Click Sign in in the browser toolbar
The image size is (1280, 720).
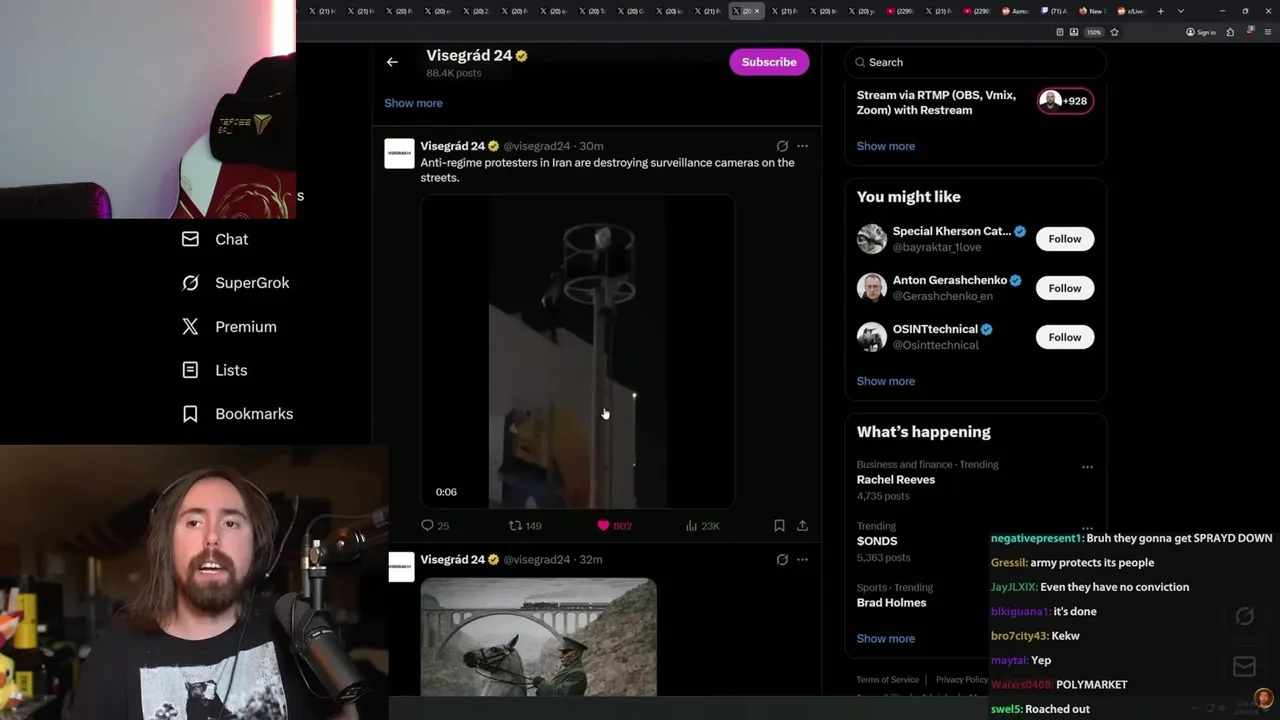click(1201, 32)
